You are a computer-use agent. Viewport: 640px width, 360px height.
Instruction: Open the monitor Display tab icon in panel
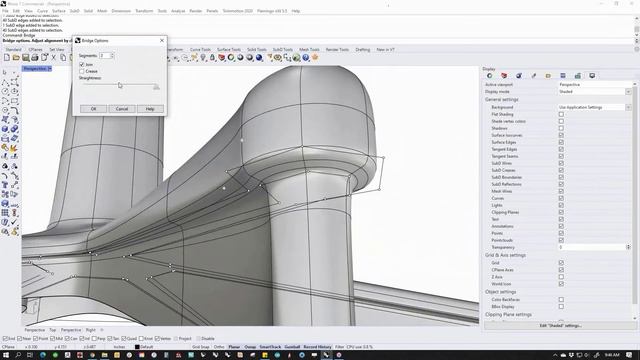click(592, 76)
